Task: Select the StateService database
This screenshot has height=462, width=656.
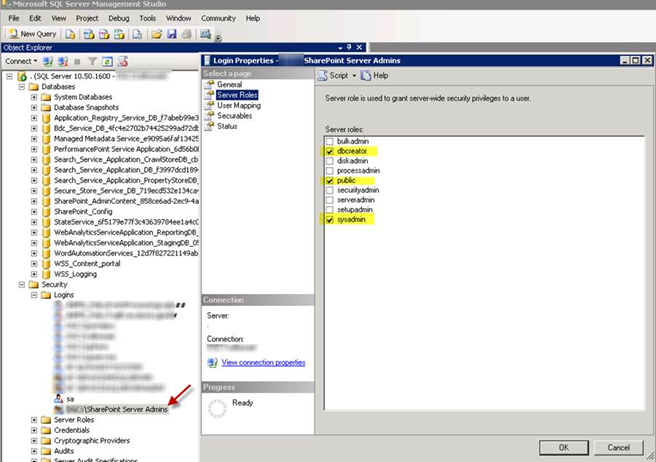Action: click(x=126, y=222)
